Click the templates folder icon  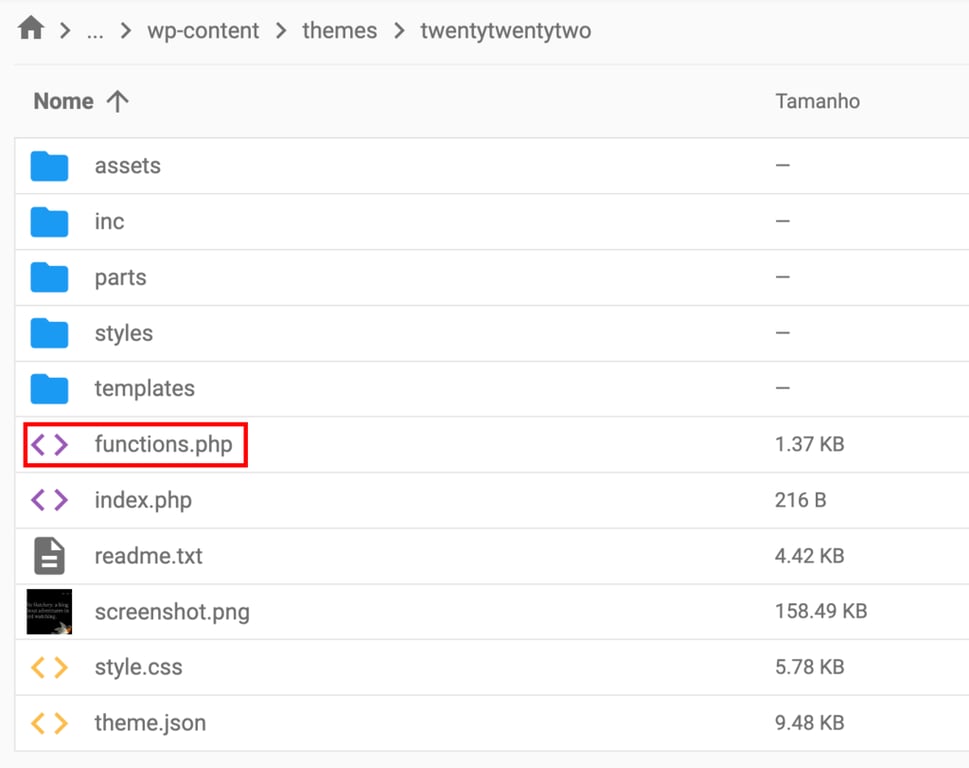pyautogui.click(x=49, y=388)
